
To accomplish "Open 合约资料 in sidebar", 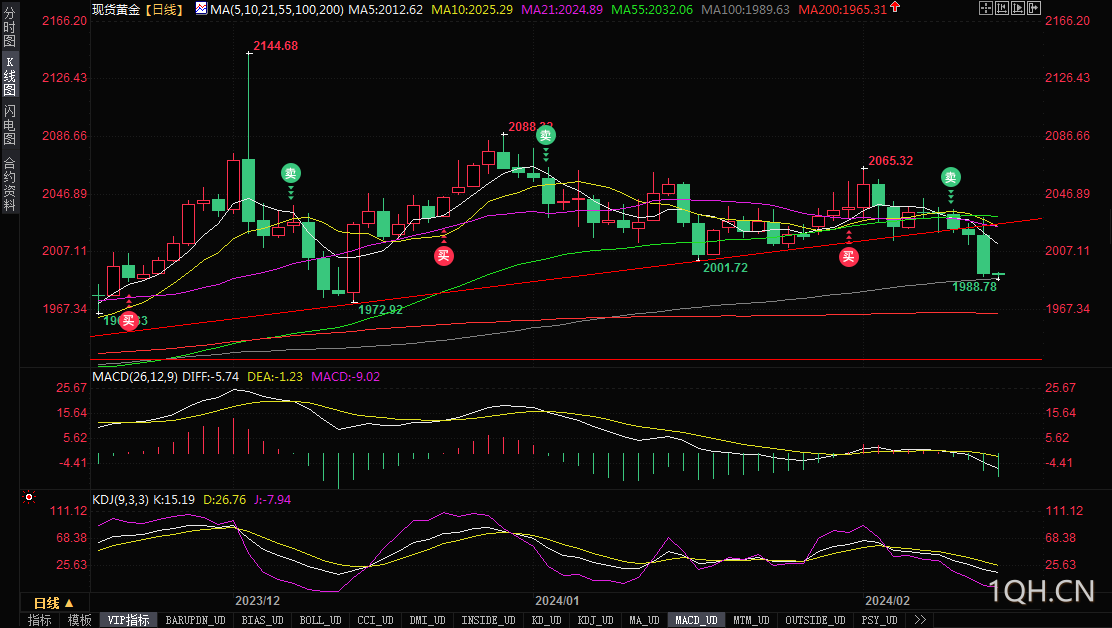I will click(x=9, y=185).
